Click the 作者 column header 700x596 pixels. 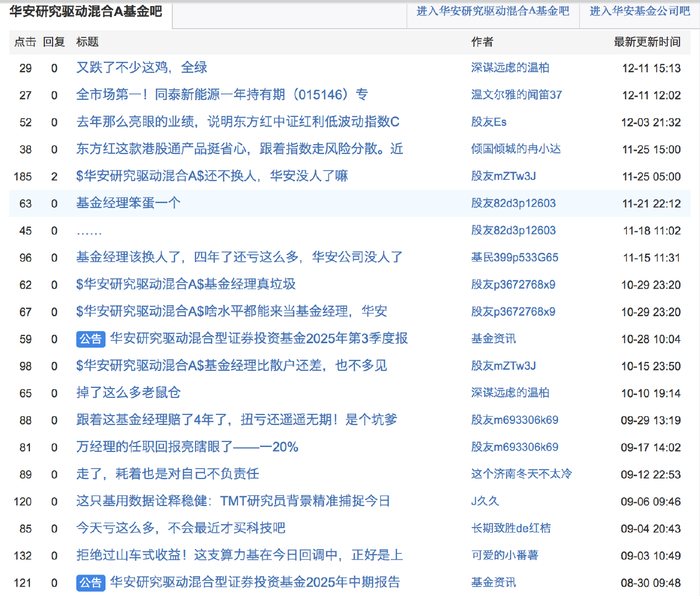pos(482,42)
